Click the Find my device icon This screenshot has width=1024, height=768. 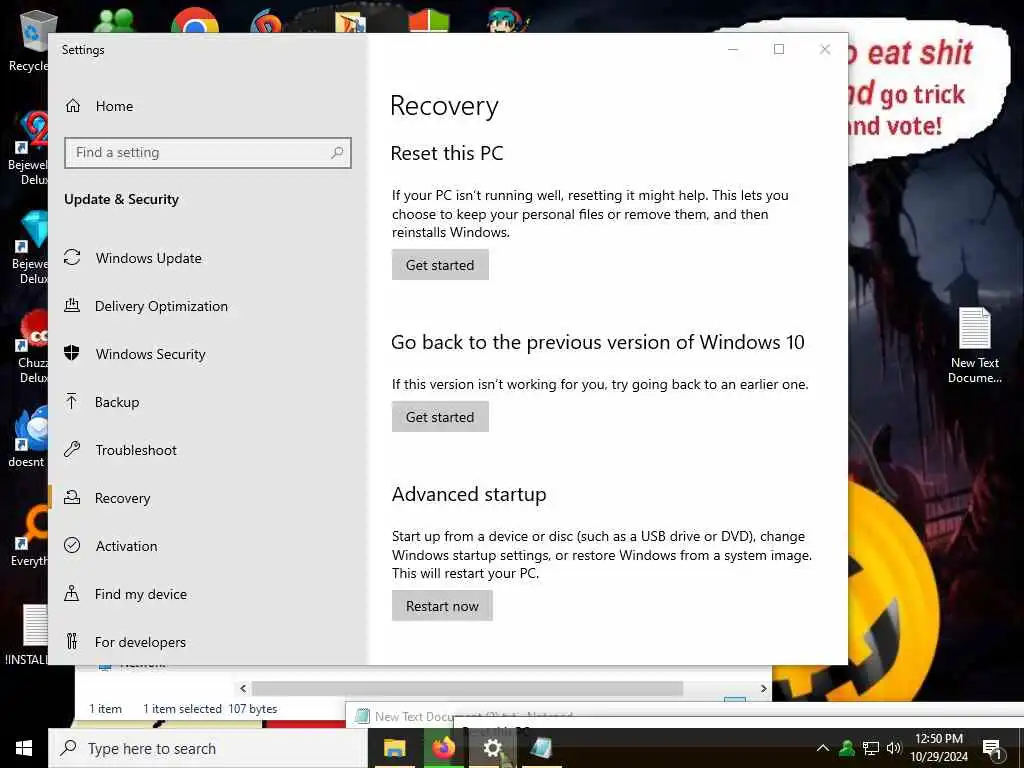pos(72,593)
